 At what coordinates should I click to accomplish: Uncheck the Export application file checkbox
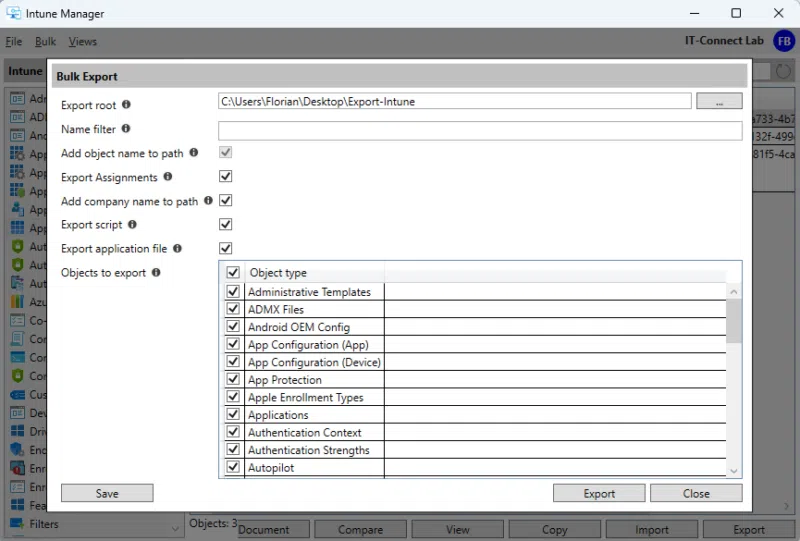[226, 249]
